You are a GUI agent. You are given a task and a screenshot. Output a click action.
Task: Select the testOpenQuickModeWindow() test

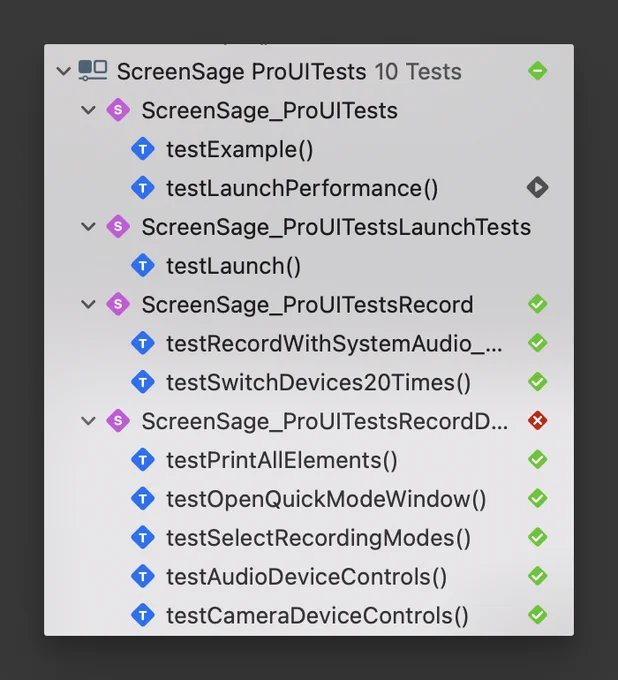(x=326, y=499)
